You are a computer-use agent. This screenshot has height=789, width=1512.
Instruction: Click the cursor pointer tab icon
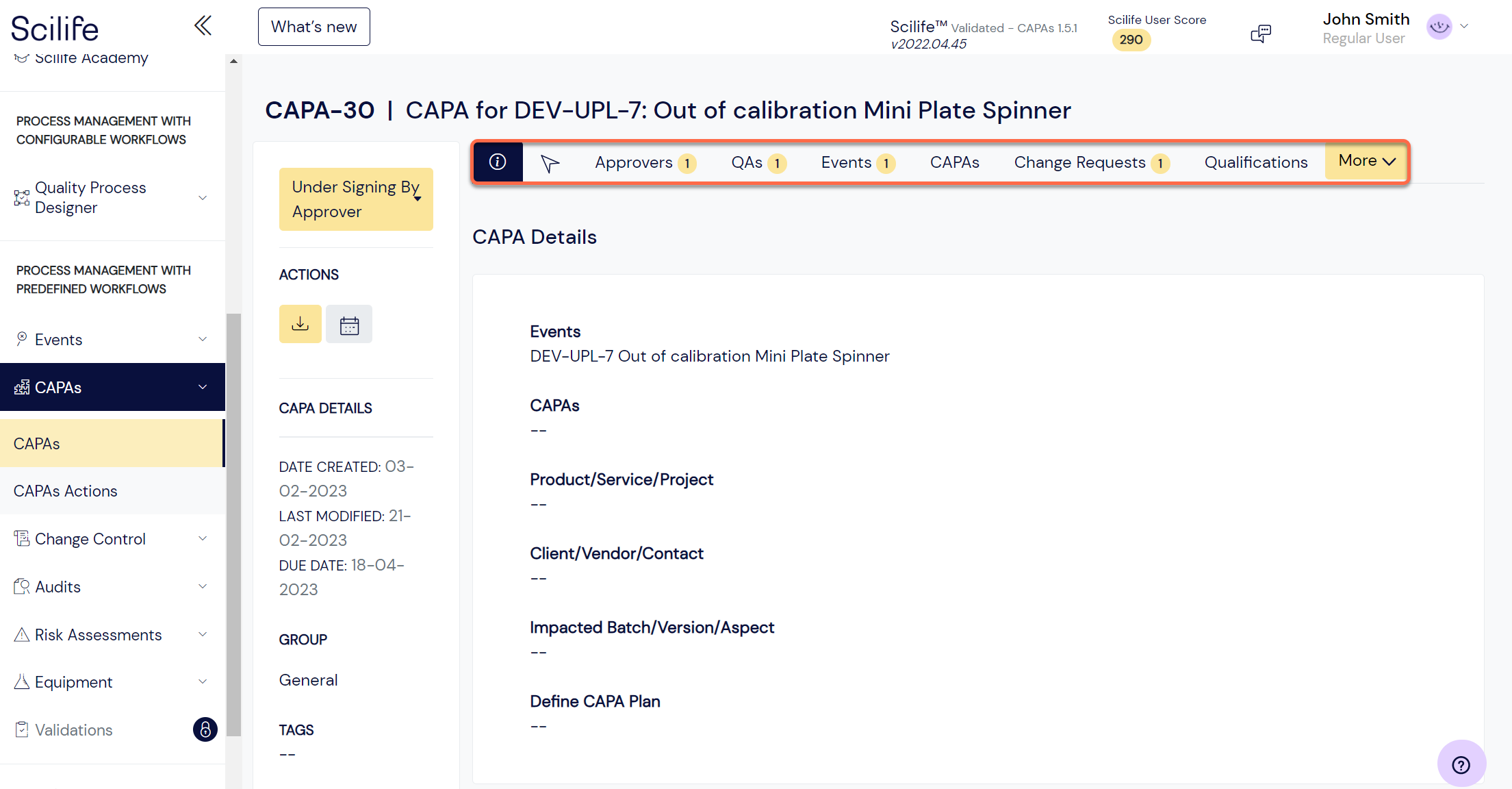(550, 163)
